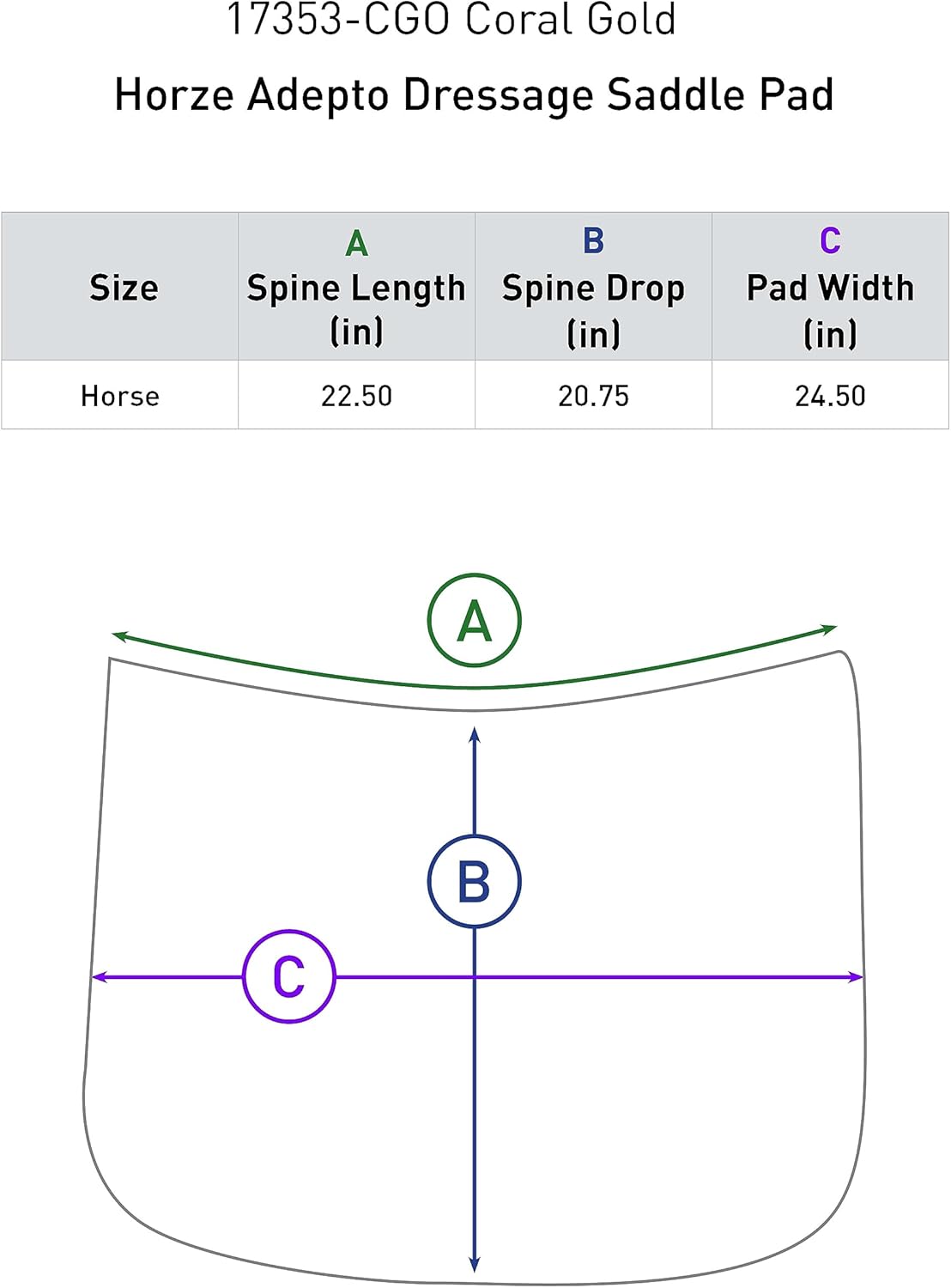The image size is (951, 1288).
Task: Click right arrowhead of green curved arrow
Action: [830, 629]
